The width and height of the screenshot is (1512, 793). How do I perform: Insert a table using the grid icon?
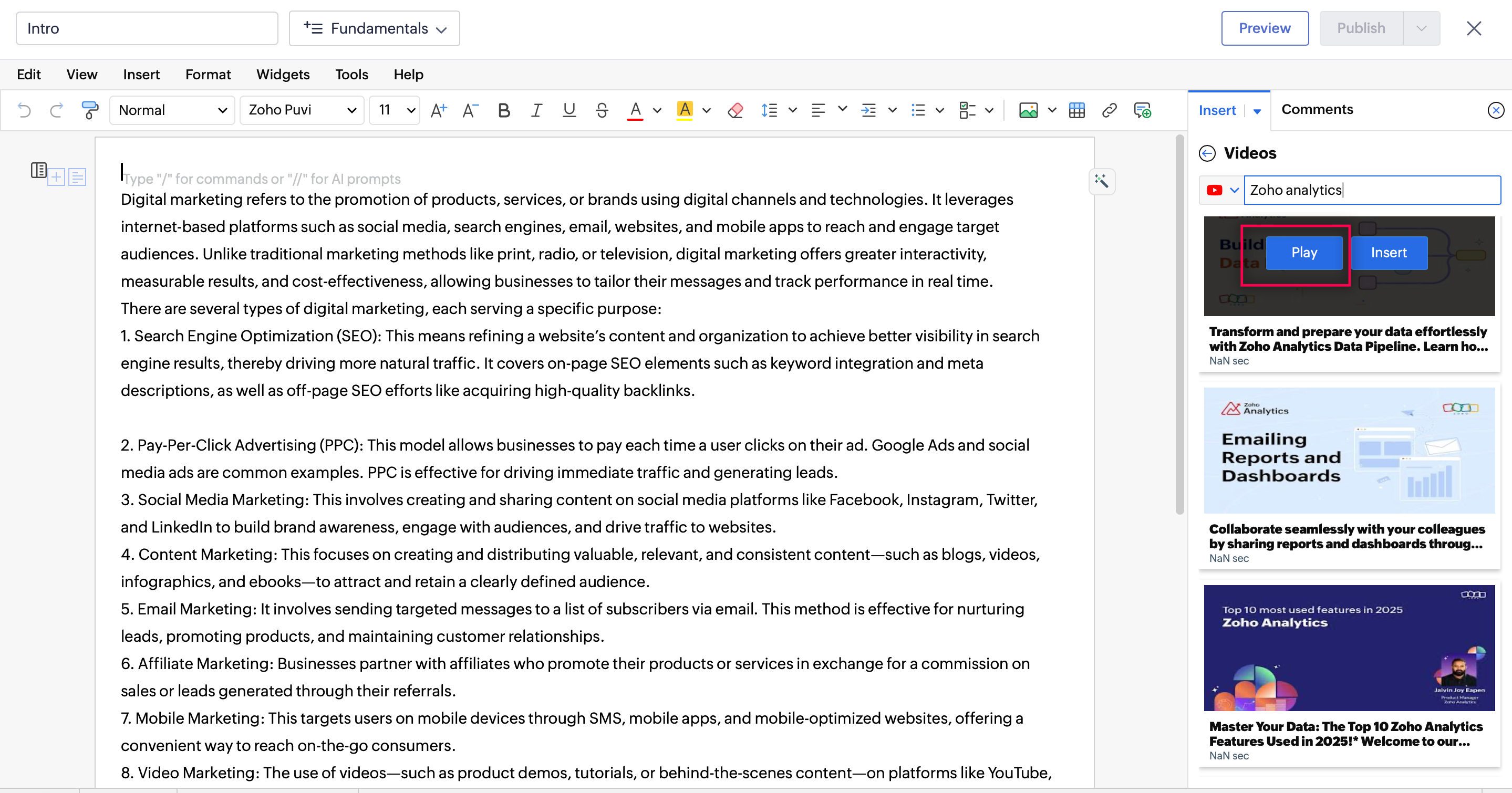pos(1076,110)
